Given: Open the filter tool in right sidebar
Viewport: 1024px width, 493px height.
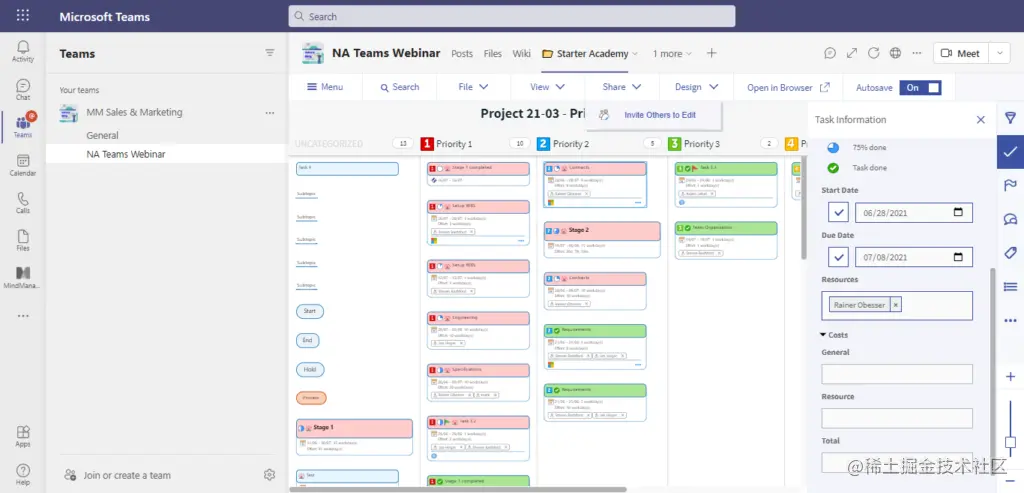Looking at the screenshot, I should (1010, 118).
